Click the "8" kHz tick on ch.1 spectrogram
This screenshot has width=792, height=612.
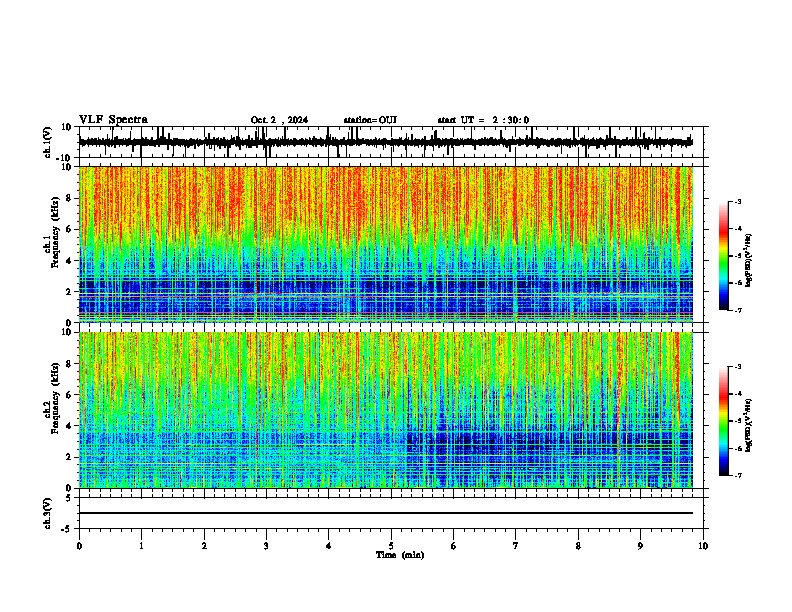(69, 198)
